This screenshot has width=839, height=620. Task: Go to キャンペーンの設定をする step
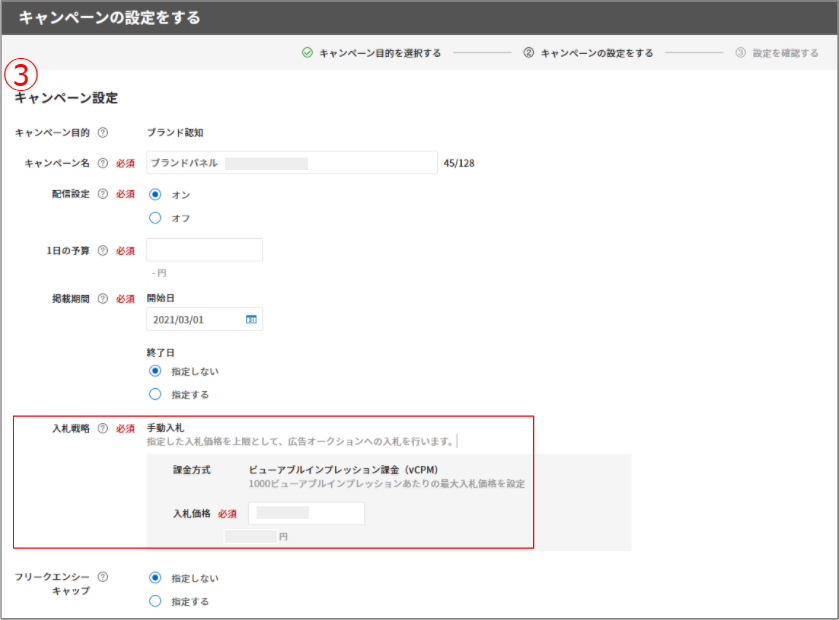(x=597, y=53)
